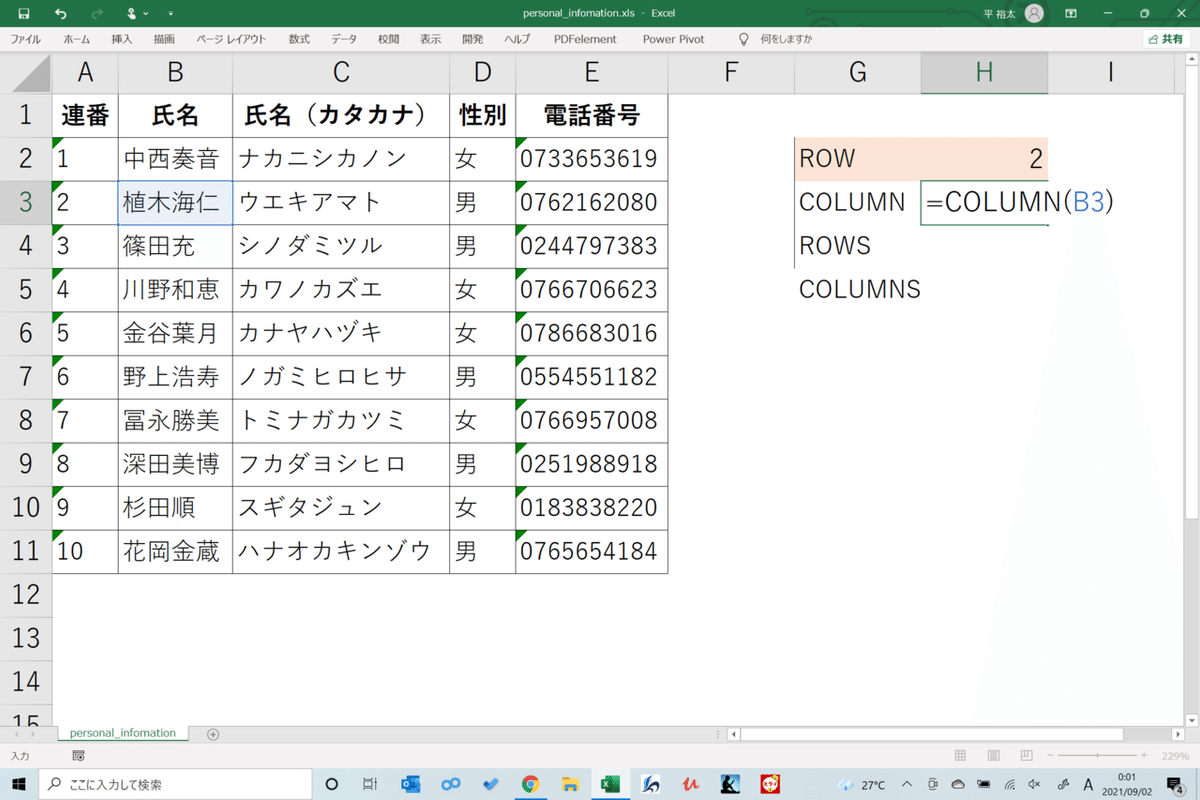Open the Kindle app taskbar icon
The width and height of the screenshot is (1200, 800).
(730, 784)
